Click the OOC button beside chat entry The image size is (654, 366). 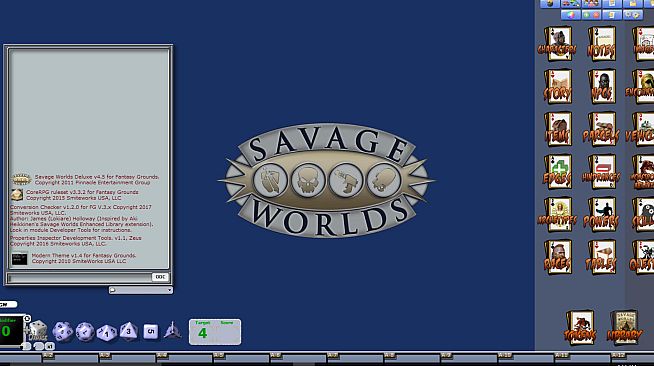pyautogui.click(x=160, y=277)
